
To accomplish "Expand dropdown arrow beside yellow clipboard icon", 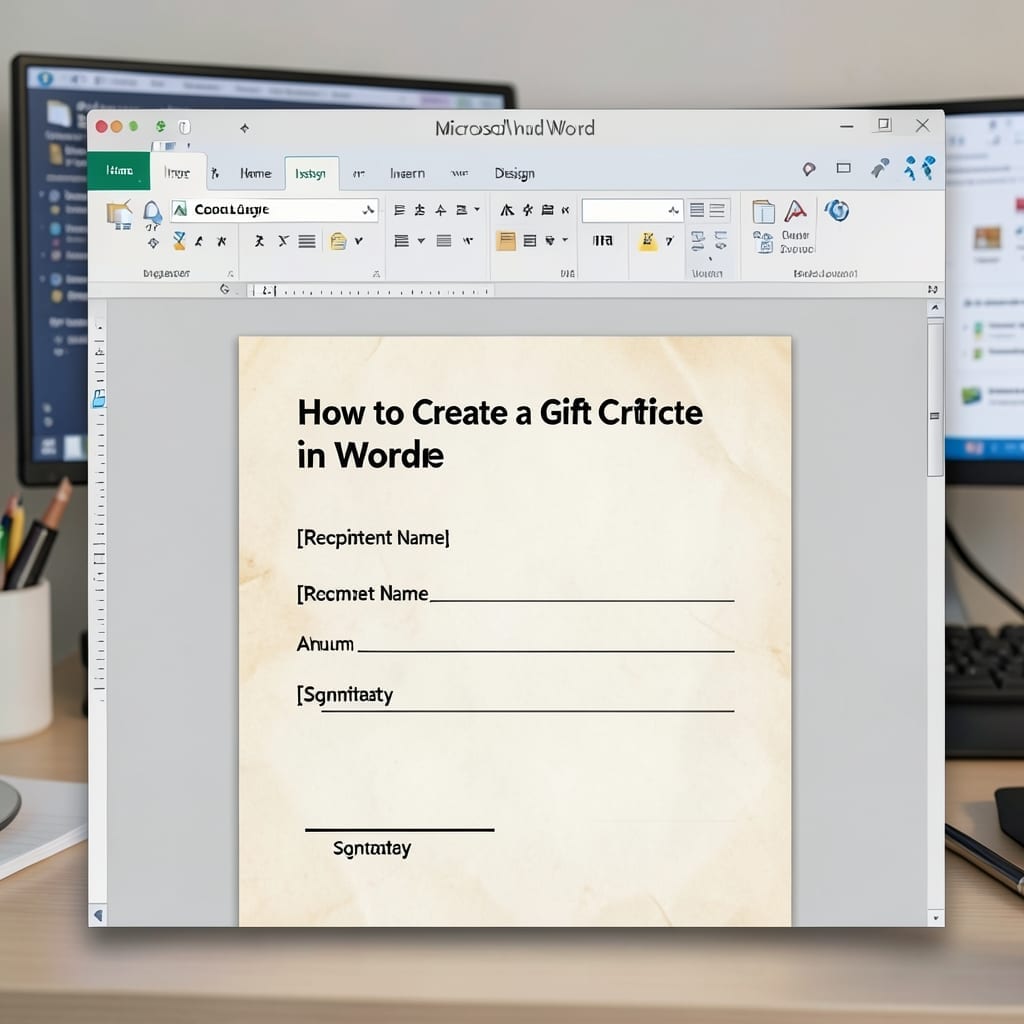I will click(x=359, y=241).
